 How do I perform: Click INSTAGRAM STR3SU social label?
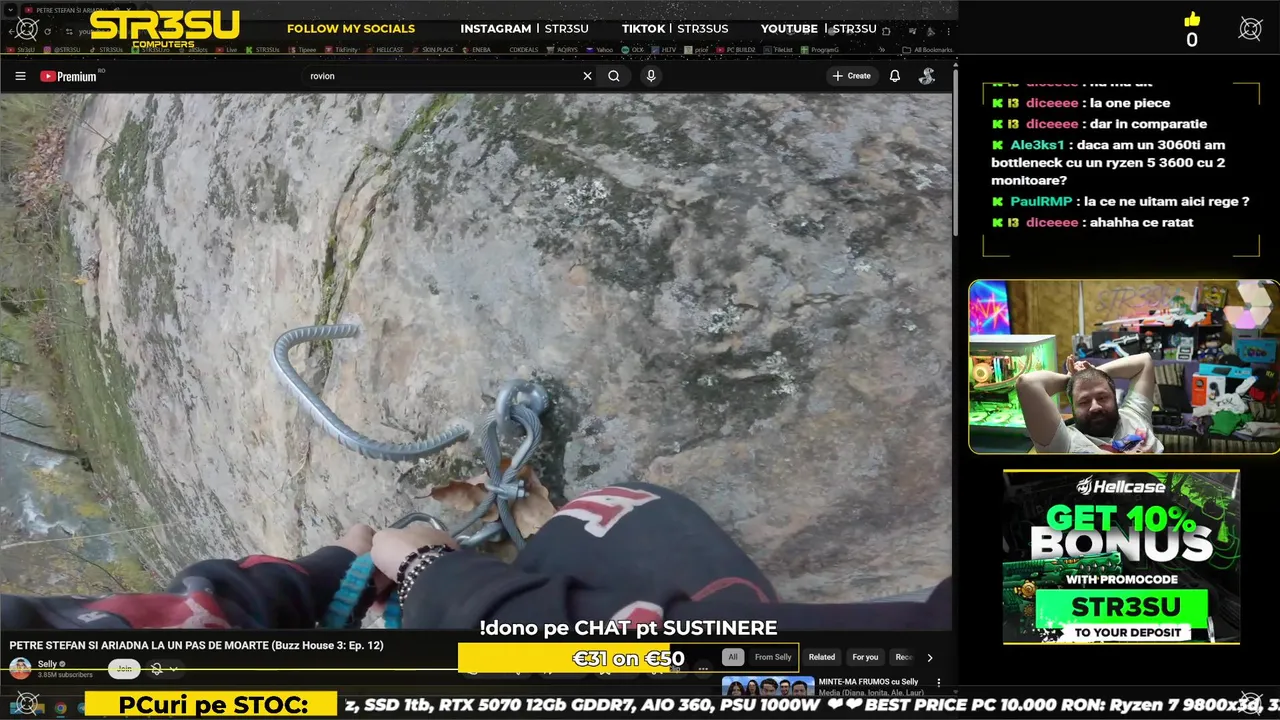tap(524, 28)
